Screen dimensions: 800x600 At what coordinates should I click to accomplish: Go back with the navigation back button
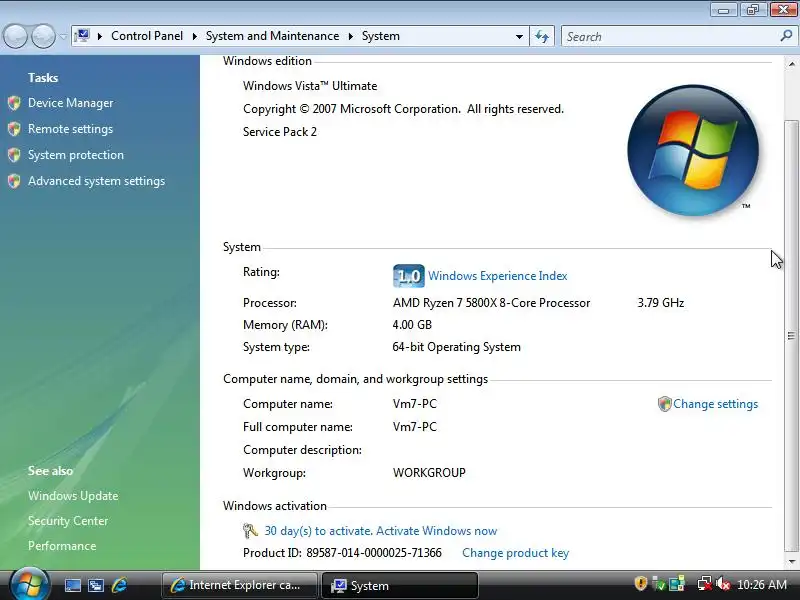point(15,36)
